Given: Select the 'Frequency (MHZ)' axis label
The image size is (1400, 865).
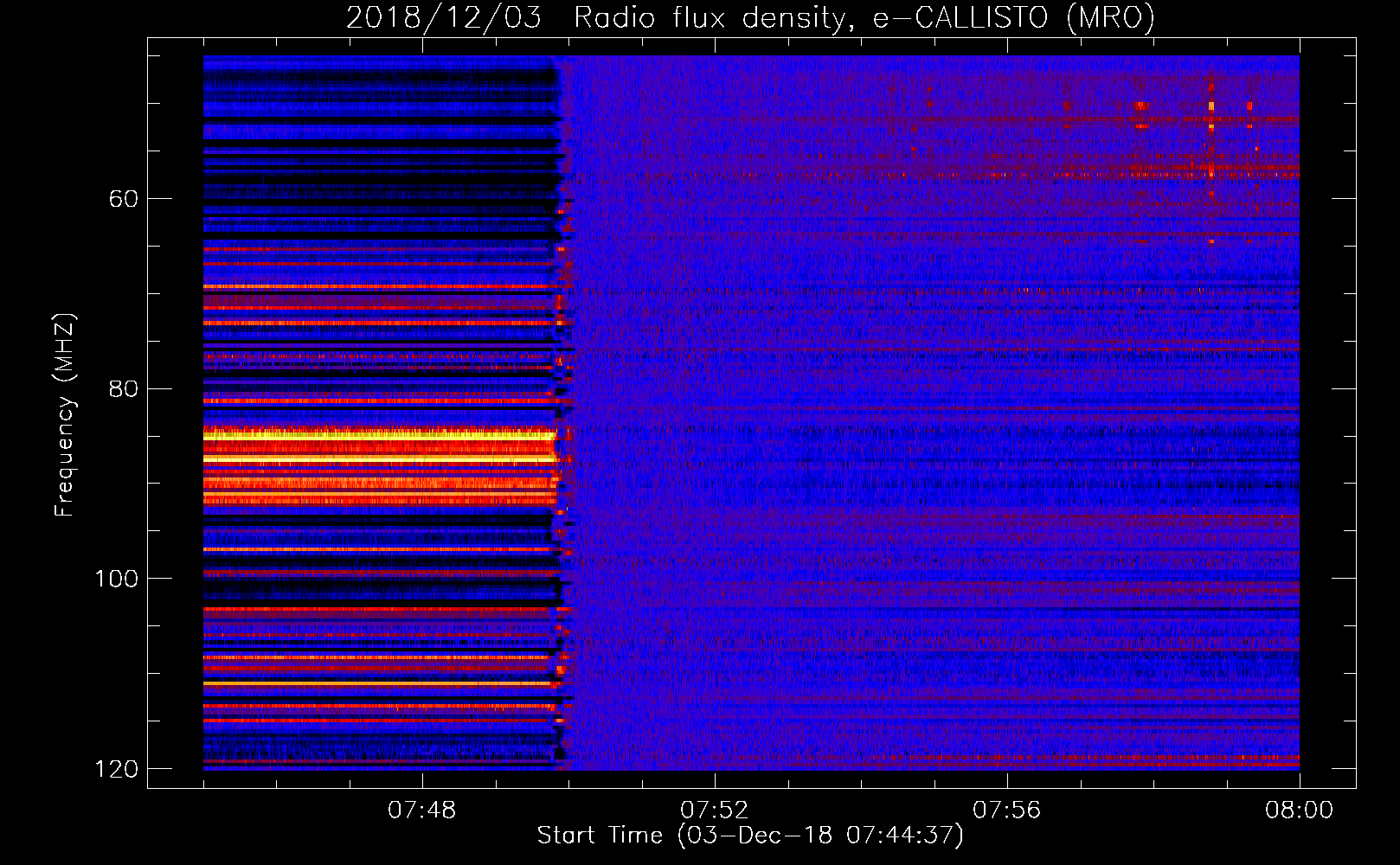Looking at the screenshot, I should point(65,415).
